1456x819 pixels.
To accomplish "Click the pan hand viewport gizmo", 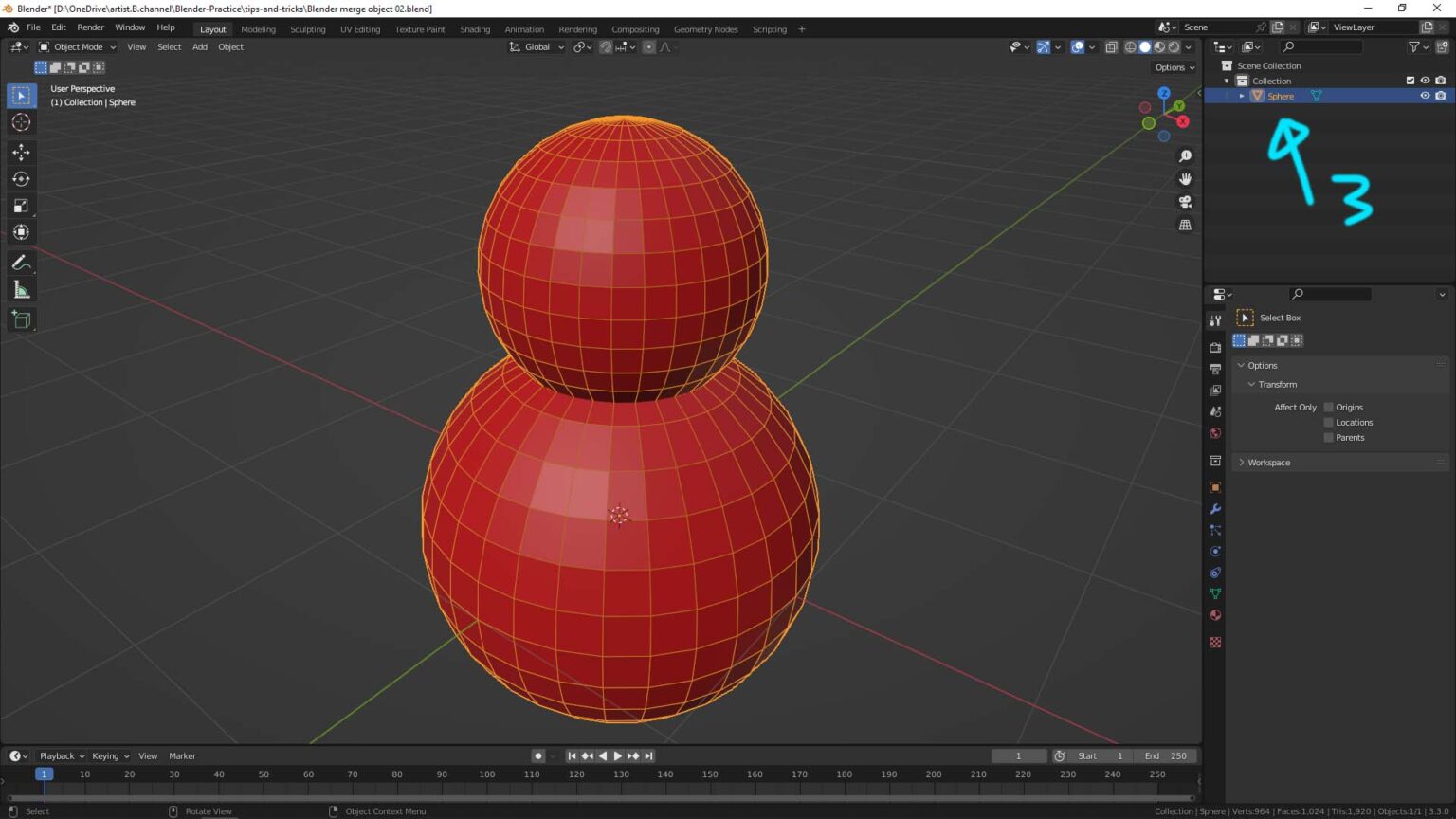I will [x=1185, y=179].
